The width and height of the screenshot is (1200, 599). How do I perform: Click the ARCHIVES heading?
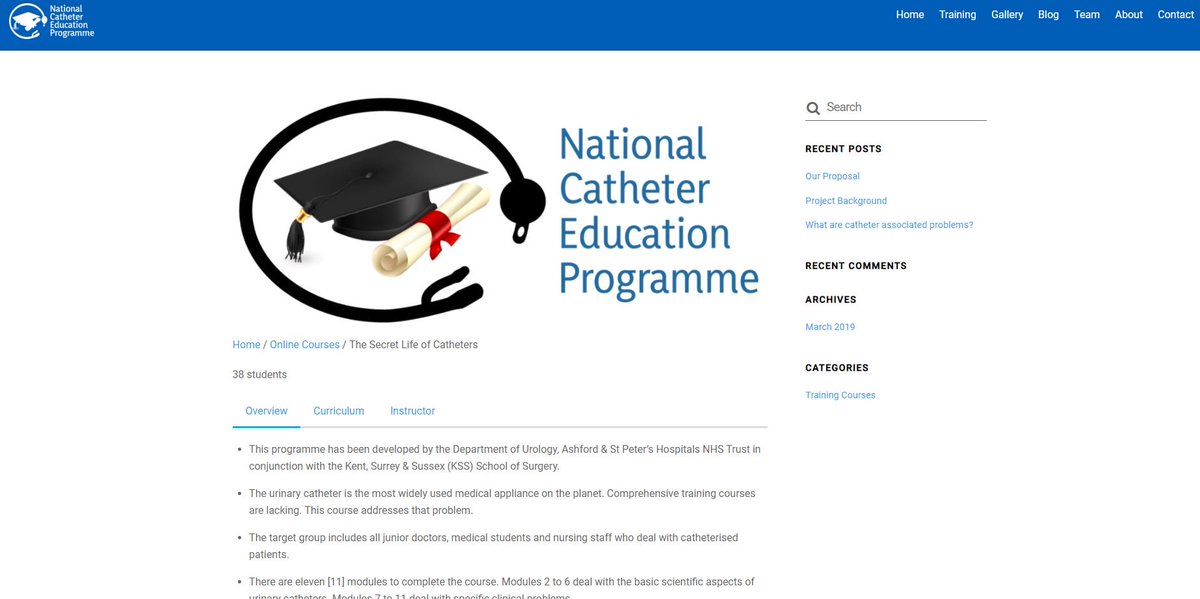click(x=831, y=300)
